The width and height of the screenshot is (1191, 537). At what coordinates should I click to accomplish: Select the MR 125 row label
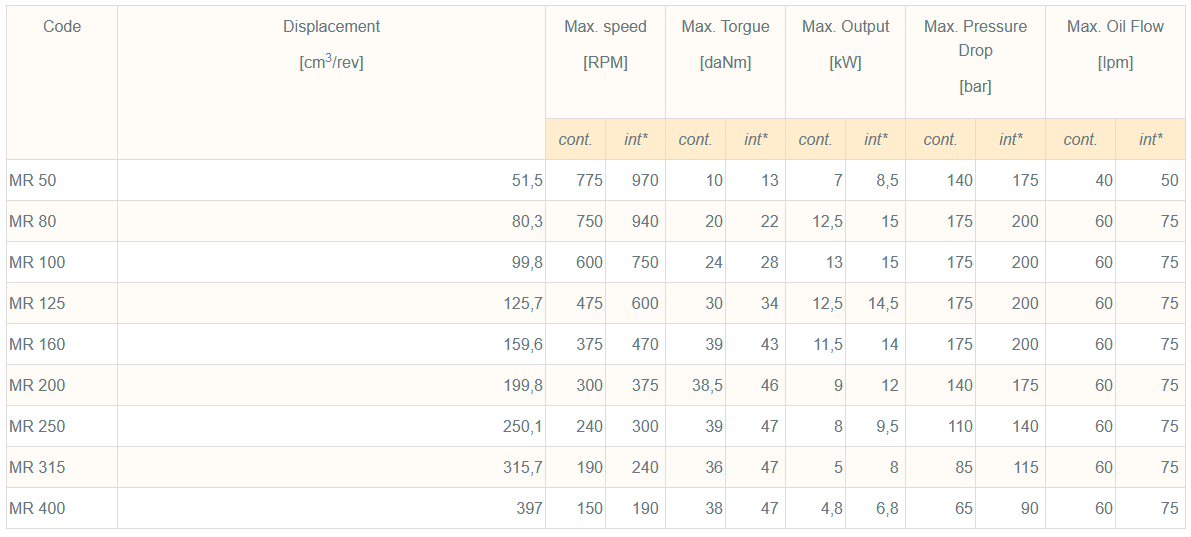click(37, 304)
